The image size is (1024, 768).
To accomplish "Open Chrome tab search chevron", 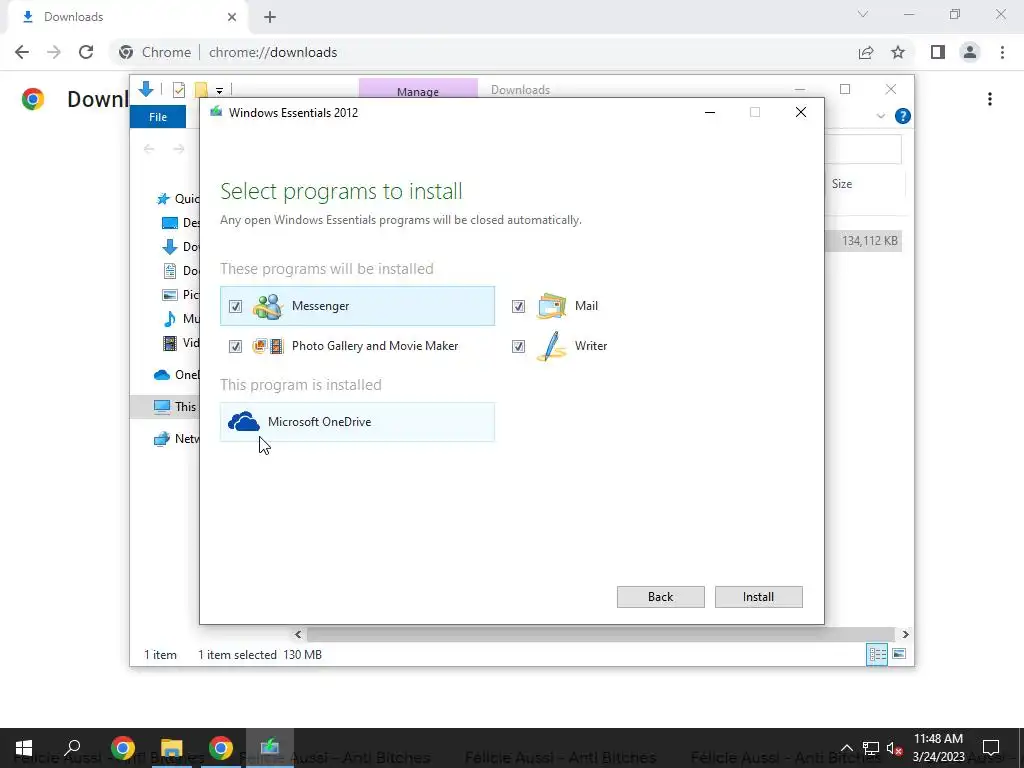I will coord(863,14).
